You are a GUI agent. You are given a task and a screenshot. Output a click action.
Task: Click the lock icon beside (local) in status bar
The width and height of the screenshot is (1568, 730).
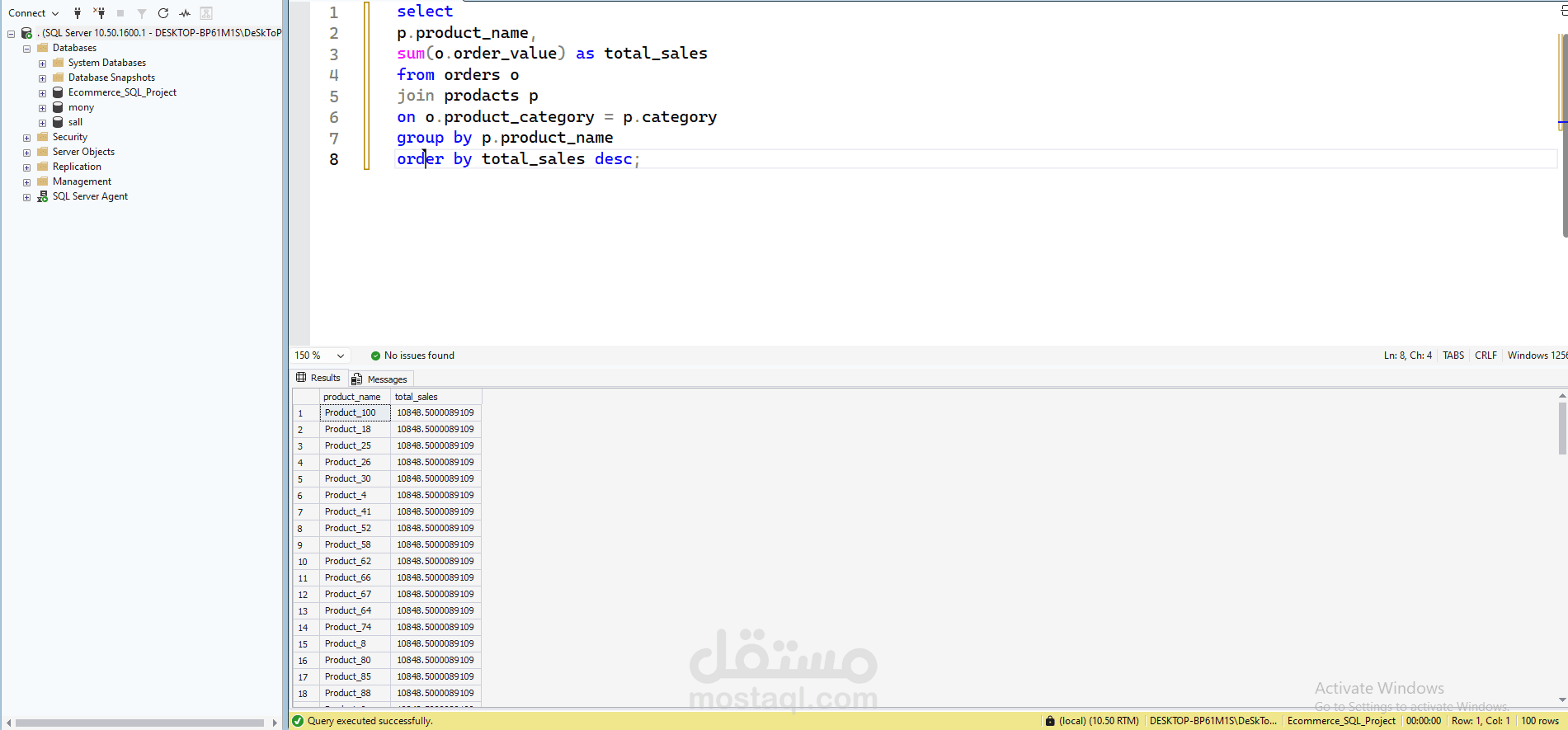pos(1050,721)
